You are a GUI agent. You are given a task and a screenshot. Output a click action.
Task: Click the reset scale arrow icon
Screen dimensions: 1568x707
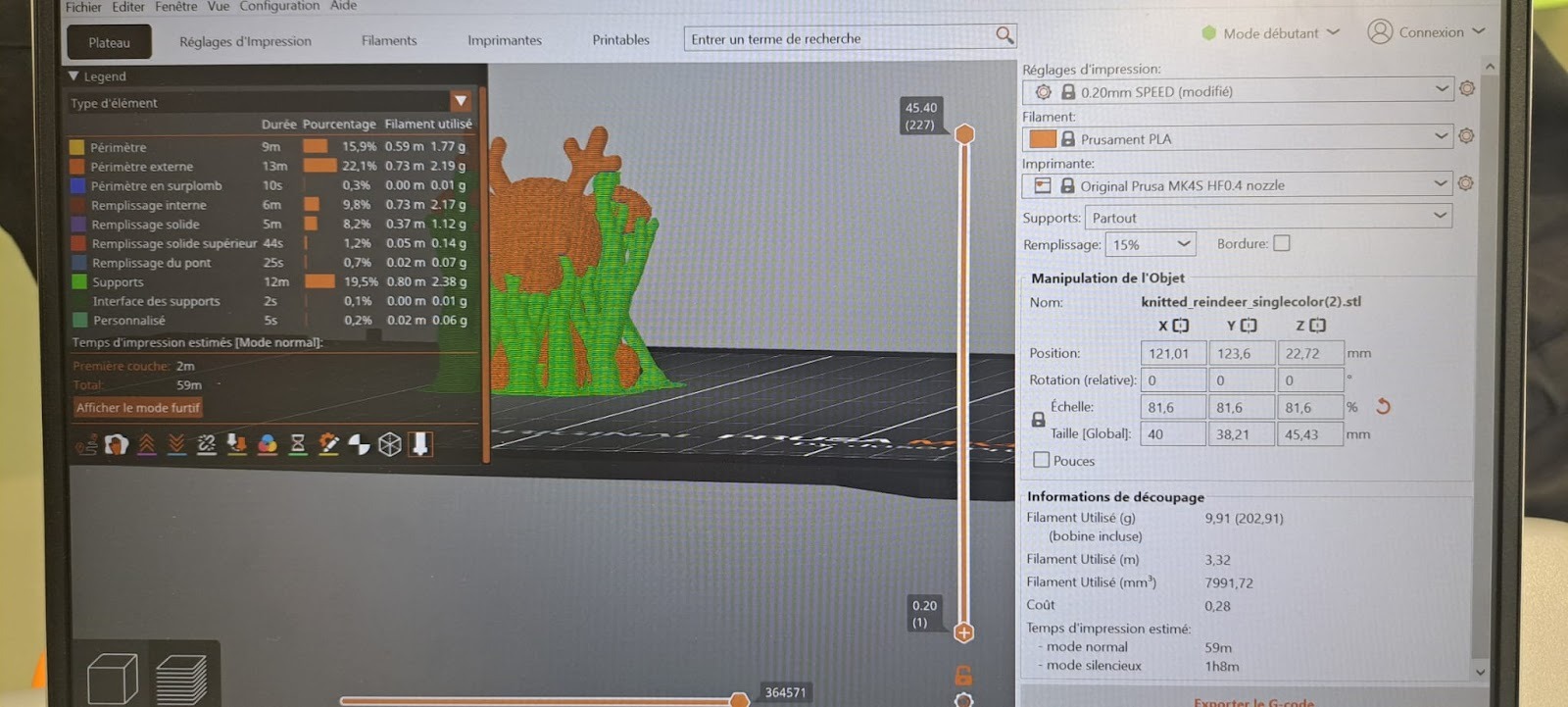(1383, 406)
